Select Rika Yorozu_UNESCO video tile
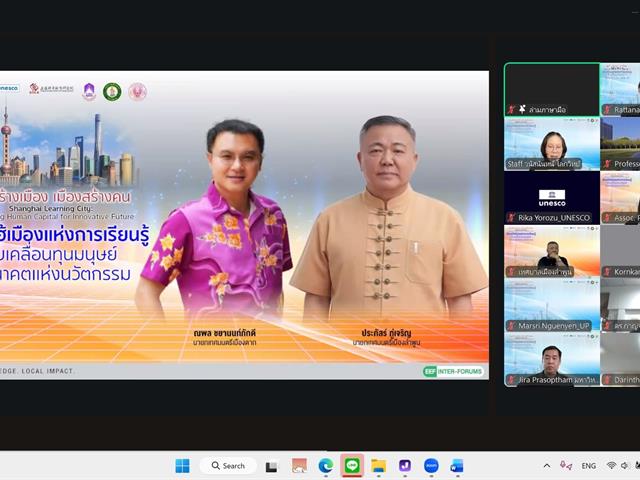Screen dimensions: 640x480 coord(551,197)
